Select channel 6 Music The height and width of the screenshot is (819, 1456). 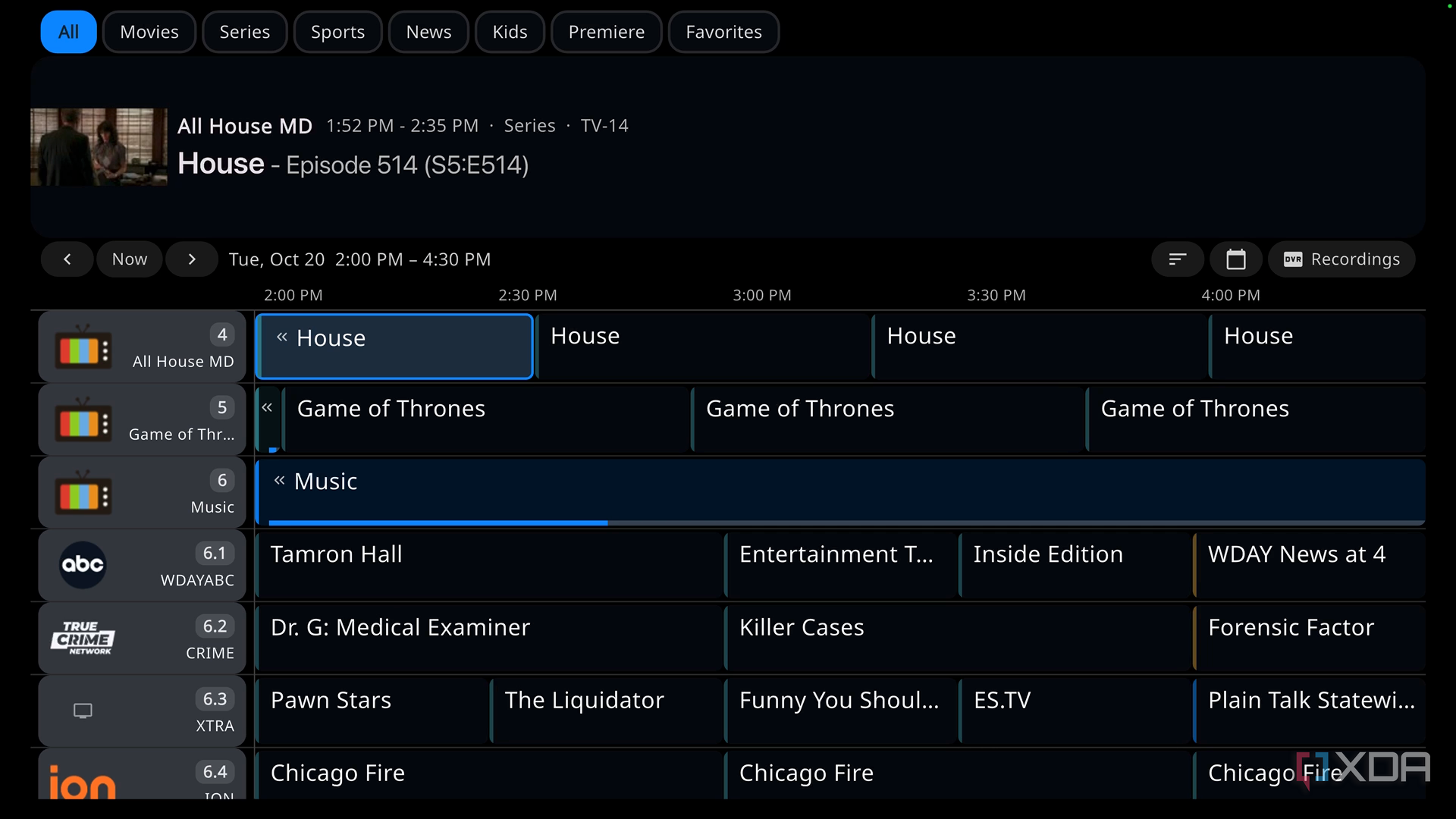point(143,492)
